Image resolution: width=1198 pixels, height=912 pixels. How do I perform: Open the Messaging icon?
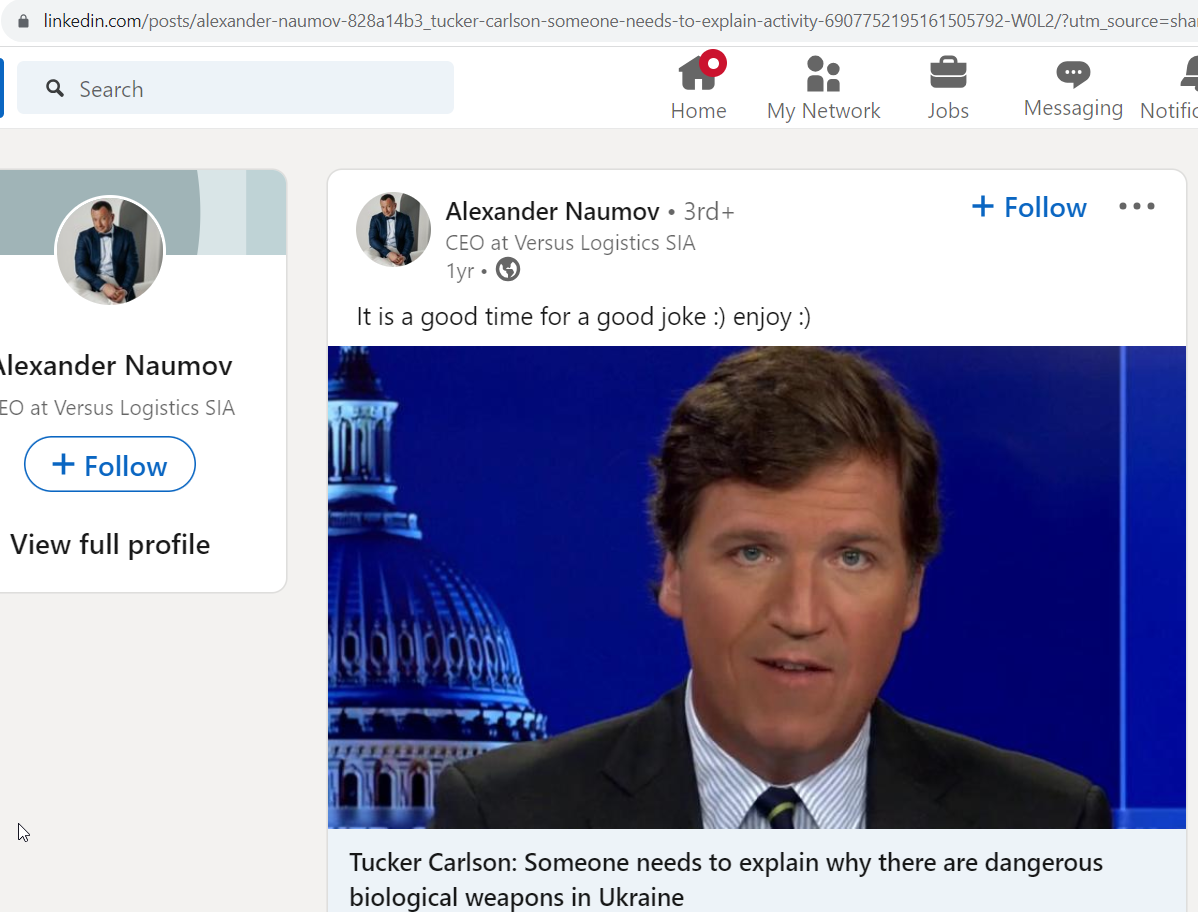click(x=1073, y=88)
